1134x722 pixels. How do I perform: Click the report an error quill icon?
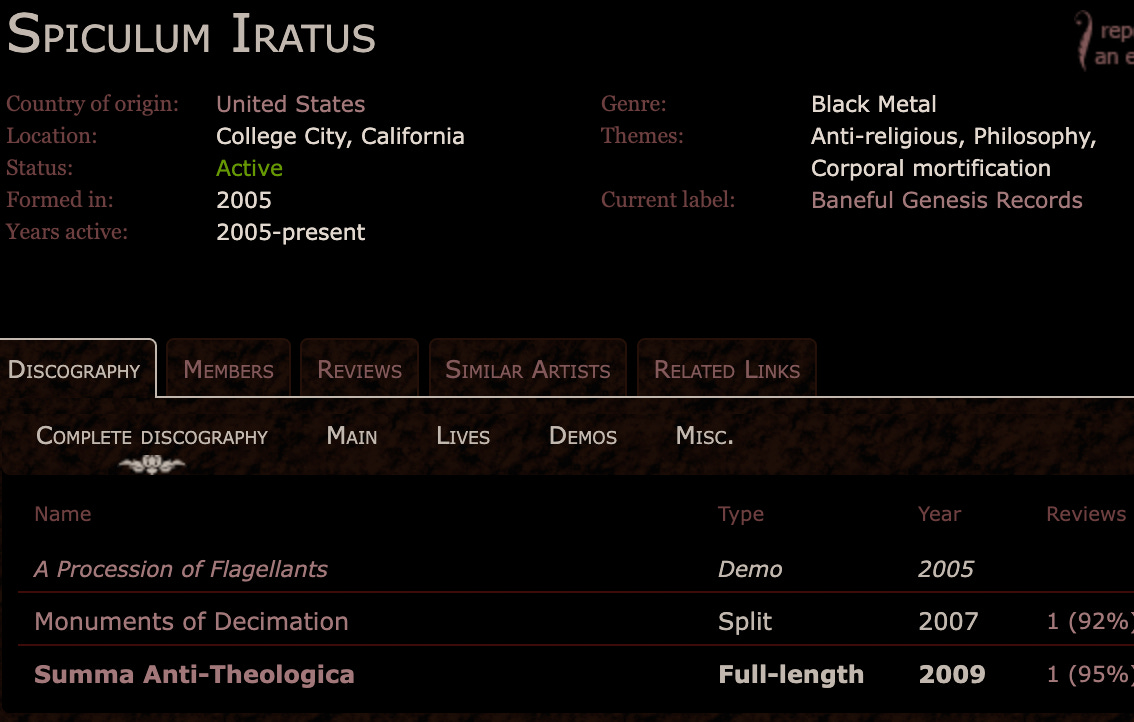pos(1084,40)
